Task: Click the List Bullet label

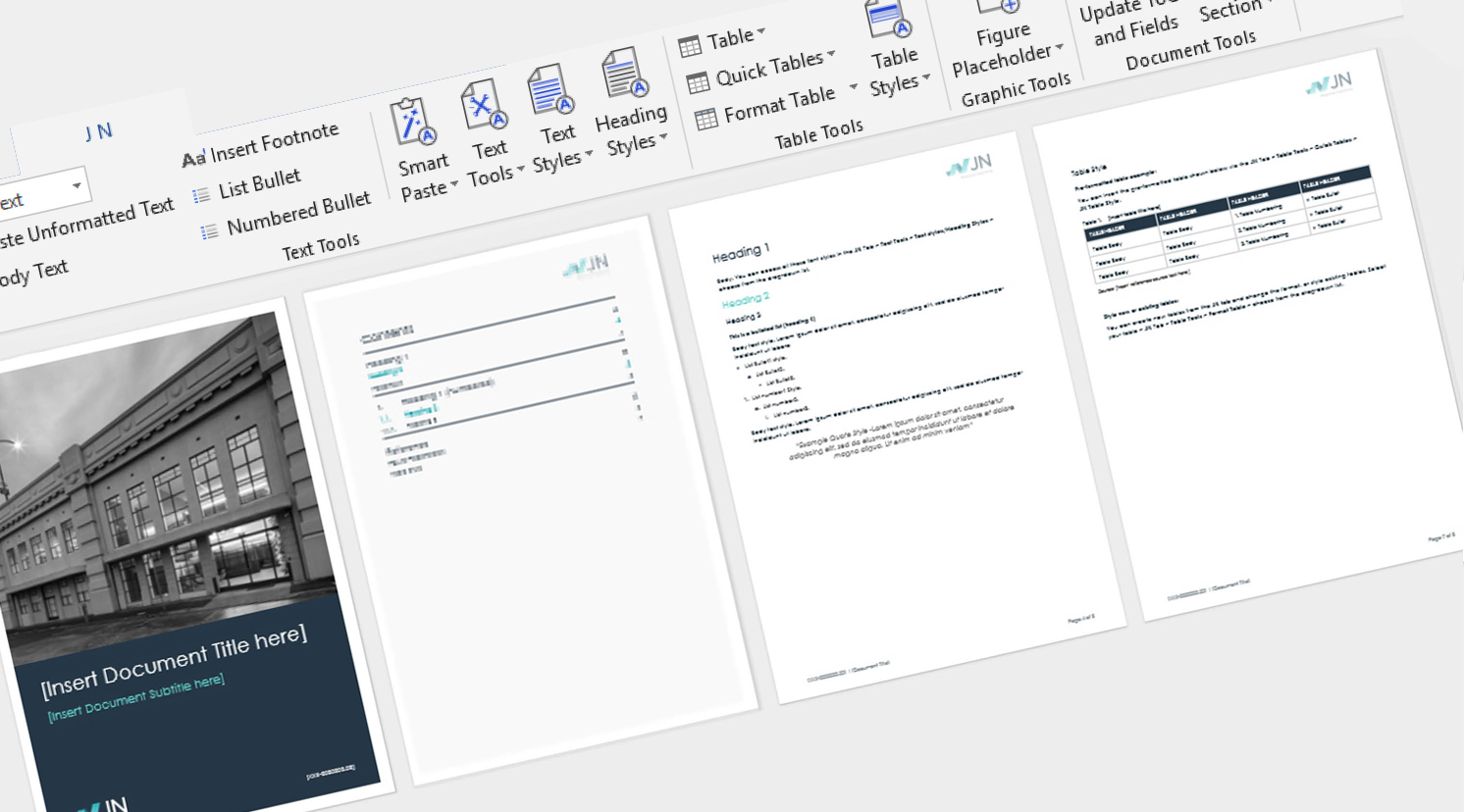Action: pos(260,183)
